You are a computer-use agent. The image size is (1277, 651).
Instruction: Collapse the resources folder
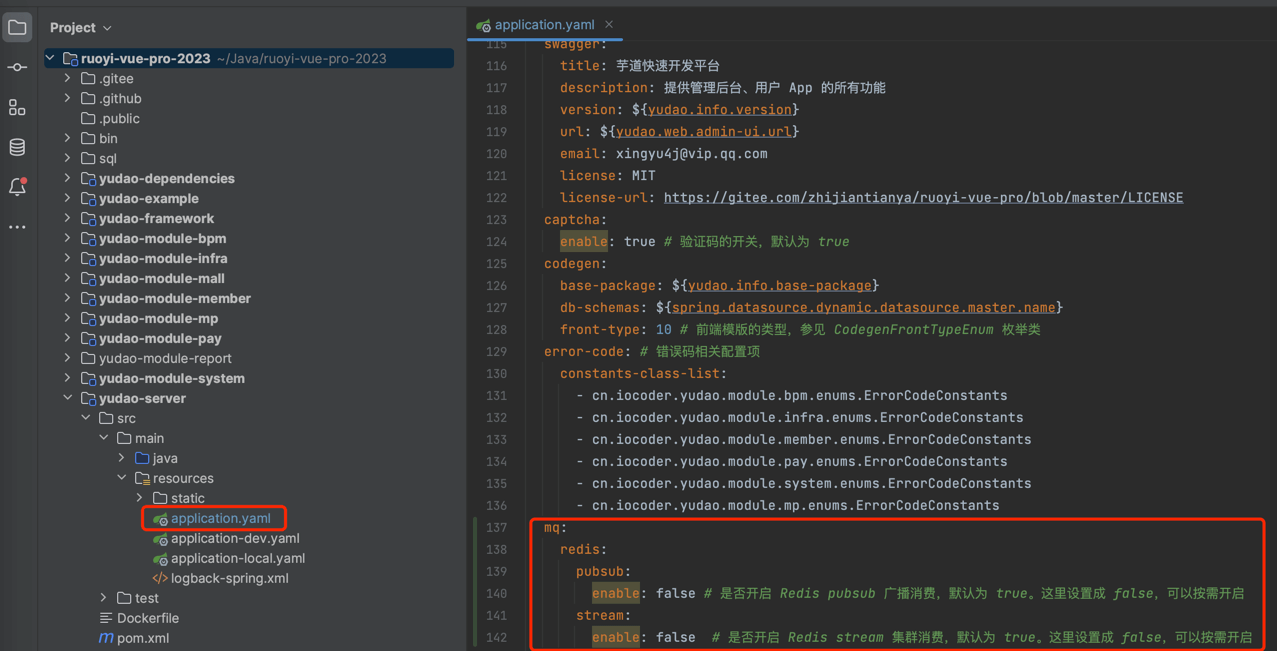(x=122, y=478)
